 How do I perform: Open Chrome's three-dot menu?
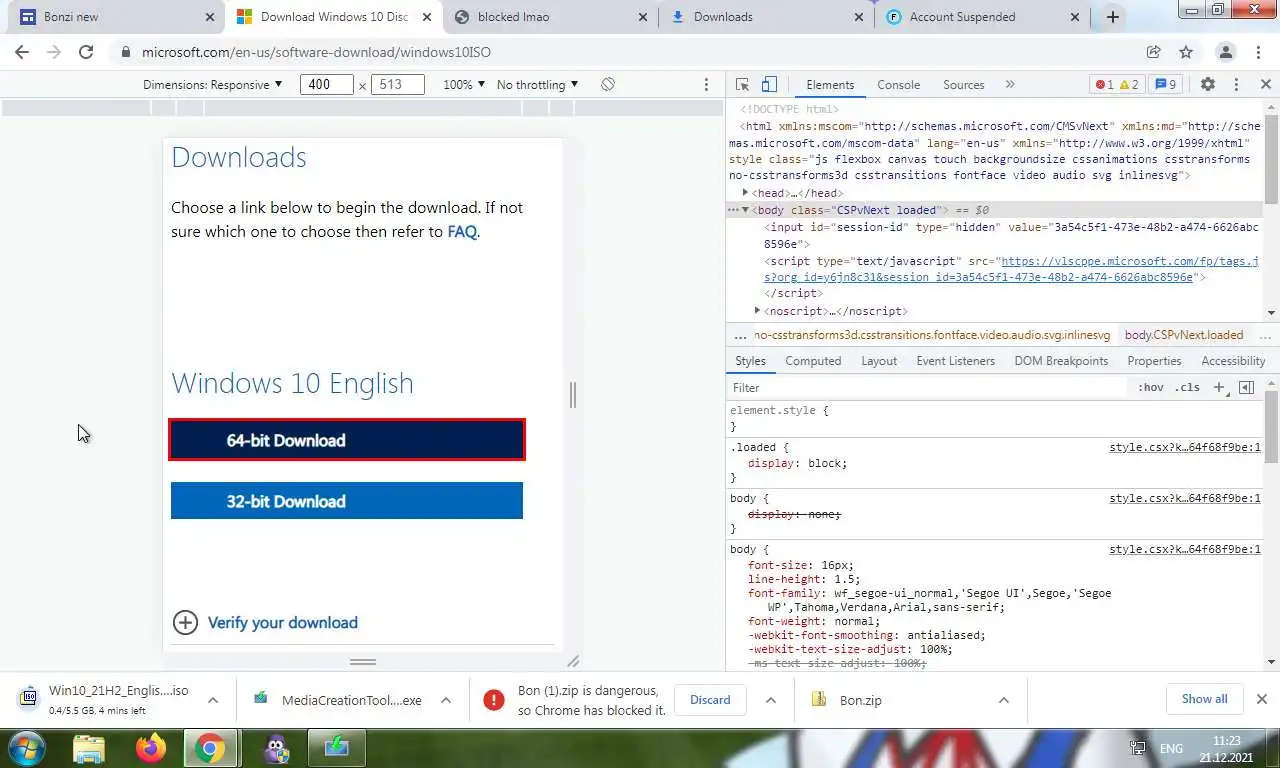point(1260,52)
